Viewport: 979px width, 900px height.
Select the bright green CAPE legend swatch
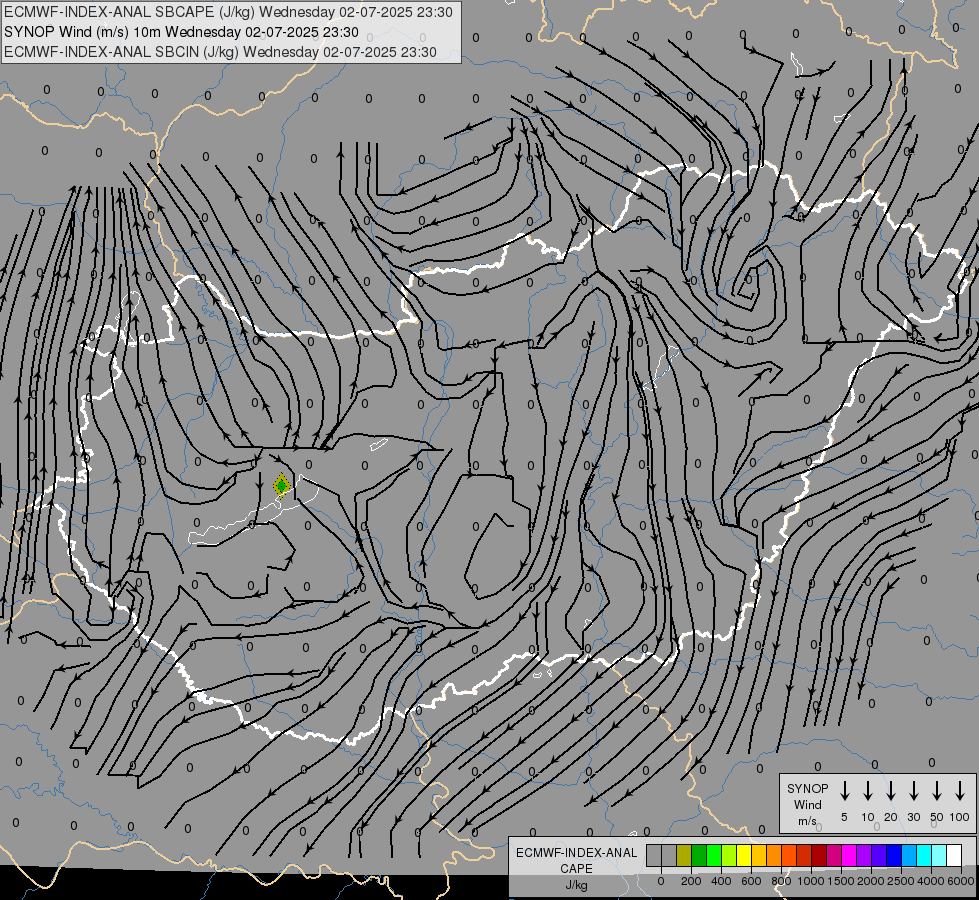click(x=714, y=855)
